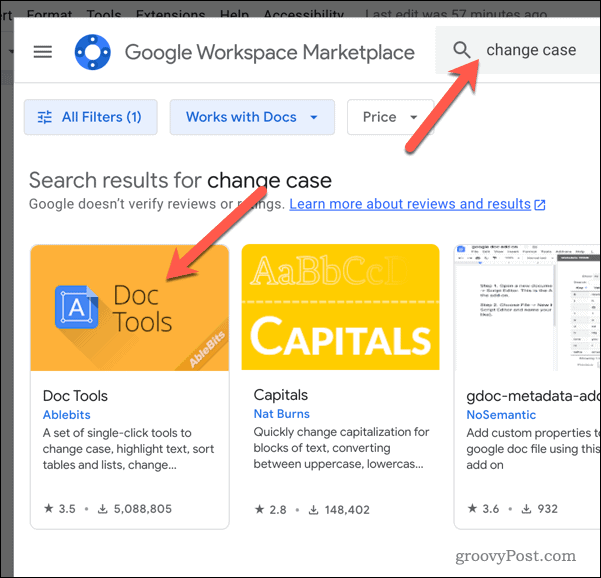Open the gdoc-metadata add-on thumbnail
Image resolution: width=601 pixels, height=578 pixels.
527,307
